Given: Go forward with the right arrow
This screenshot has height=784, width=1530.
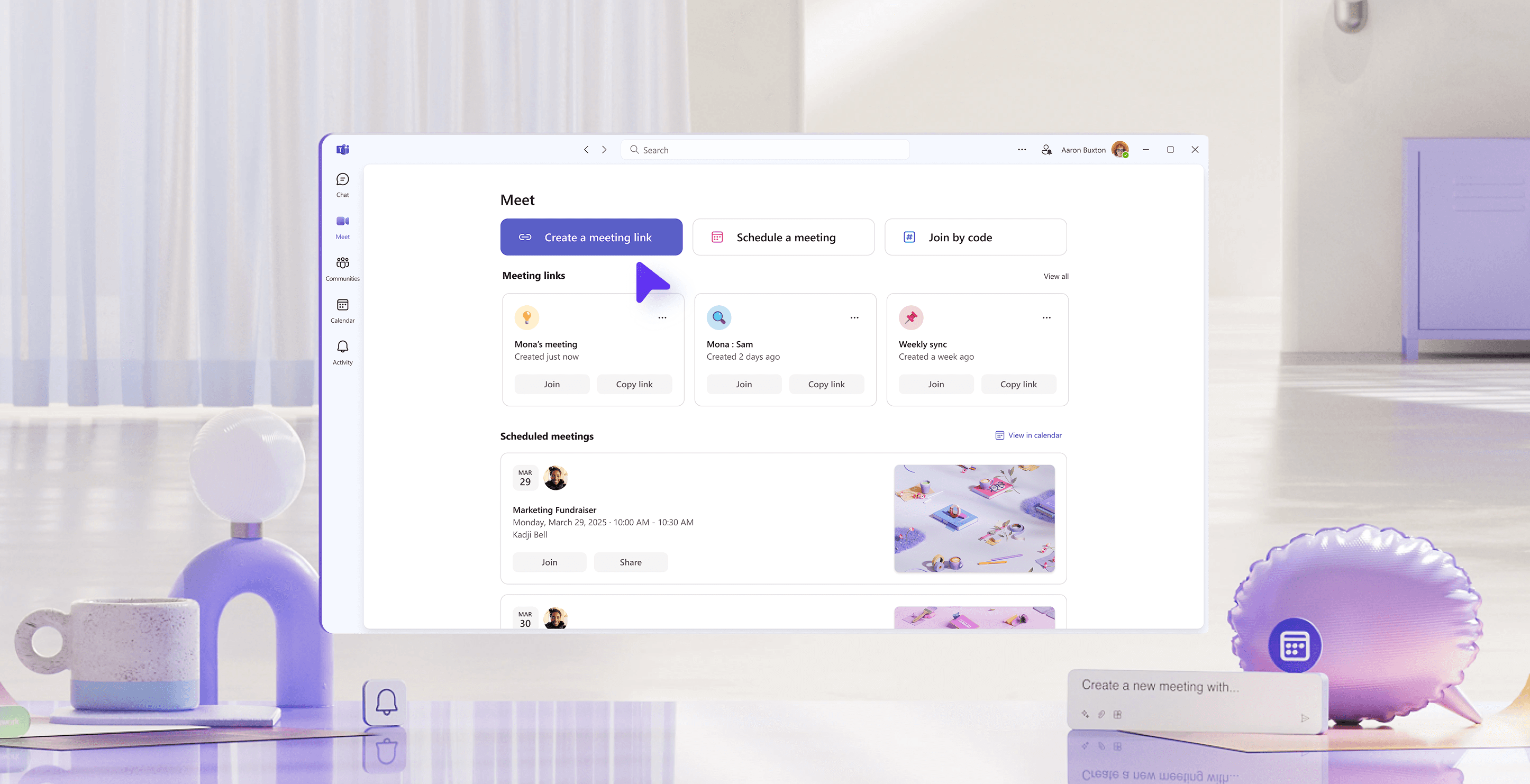Looking at the screenshot, I should 604,150.
